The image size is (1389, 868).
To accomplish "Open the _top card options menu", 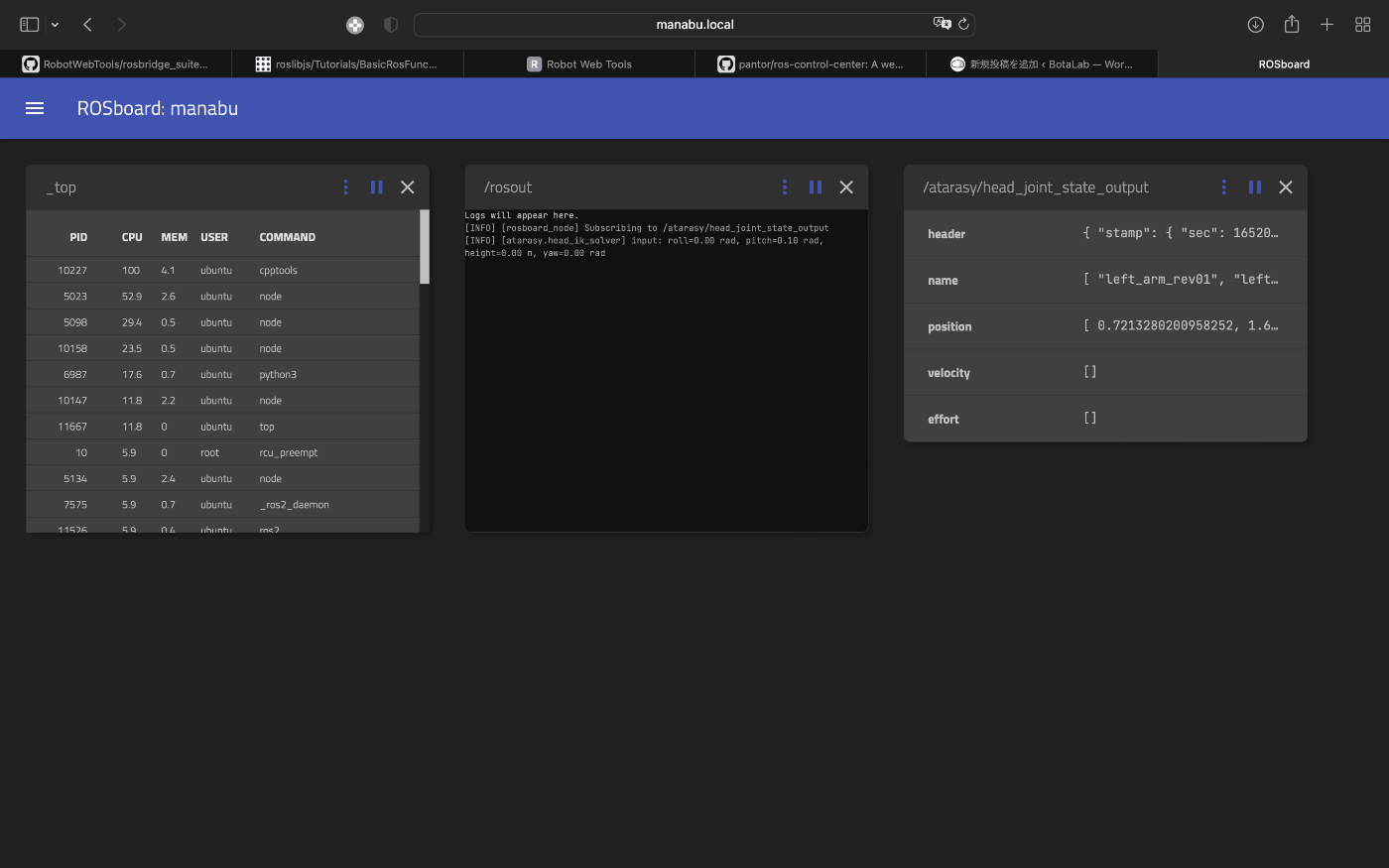I will point(345,186).
